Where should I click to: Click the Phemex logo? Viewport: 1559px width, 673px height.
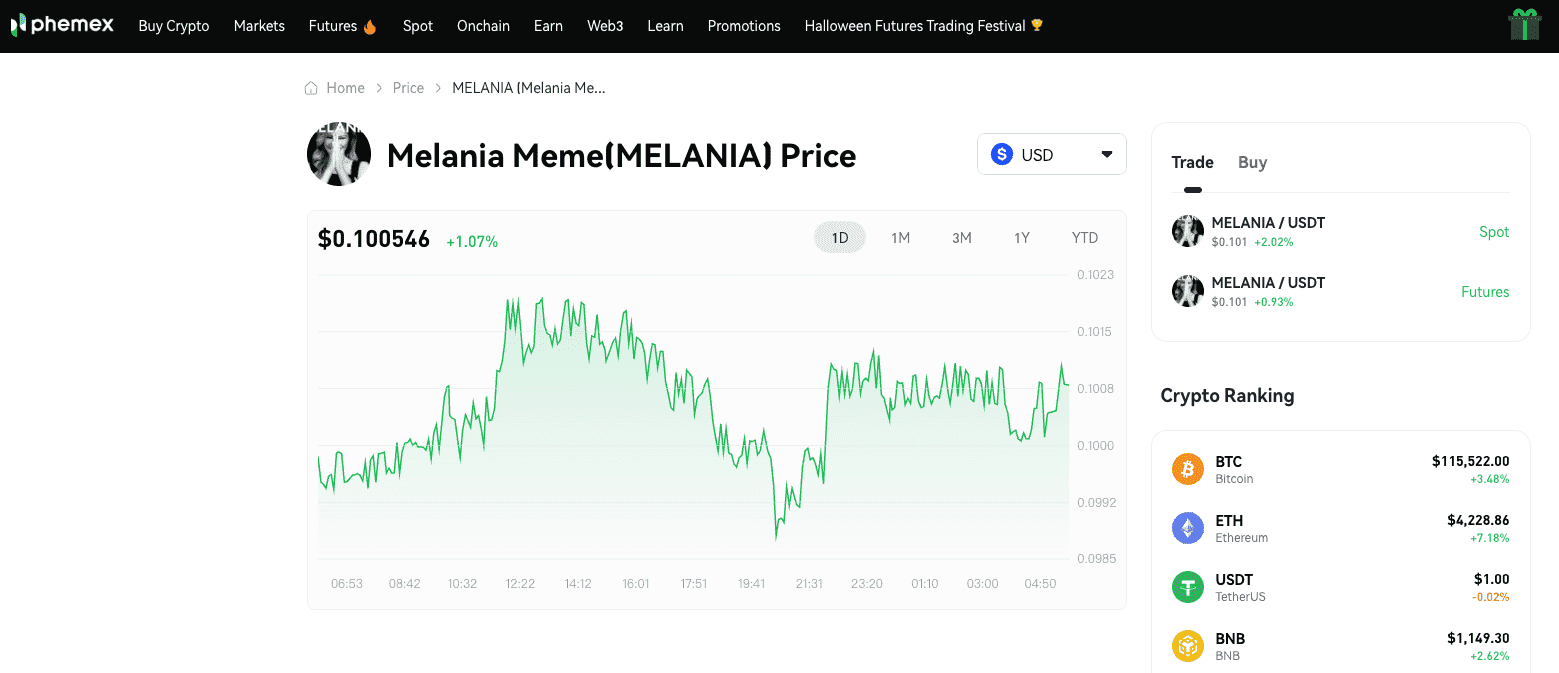click(62, 26)
